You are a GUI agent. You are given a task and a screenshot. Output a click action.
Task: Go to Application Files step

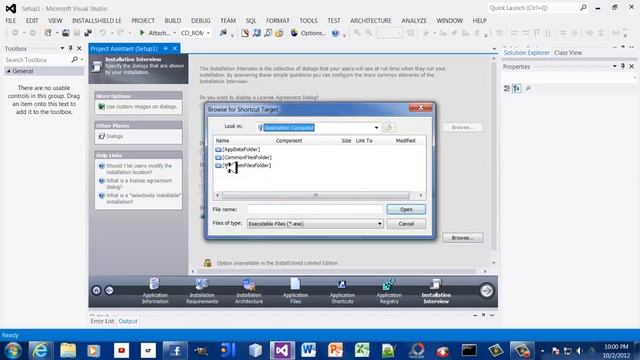click(x=295, y=291)
